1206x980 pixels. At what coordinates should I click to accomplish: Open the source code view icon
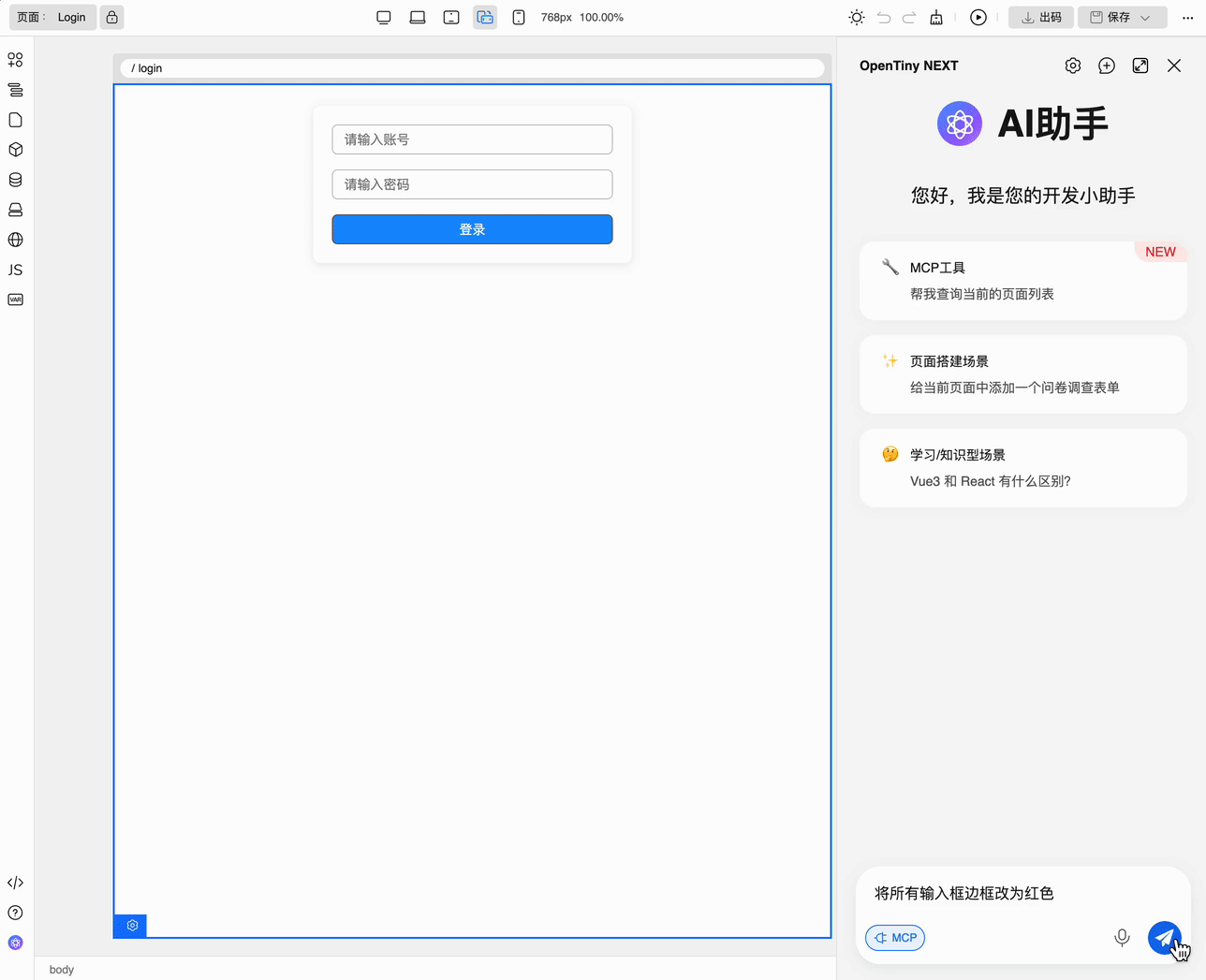pyautogui.click(x=15, y=882)
